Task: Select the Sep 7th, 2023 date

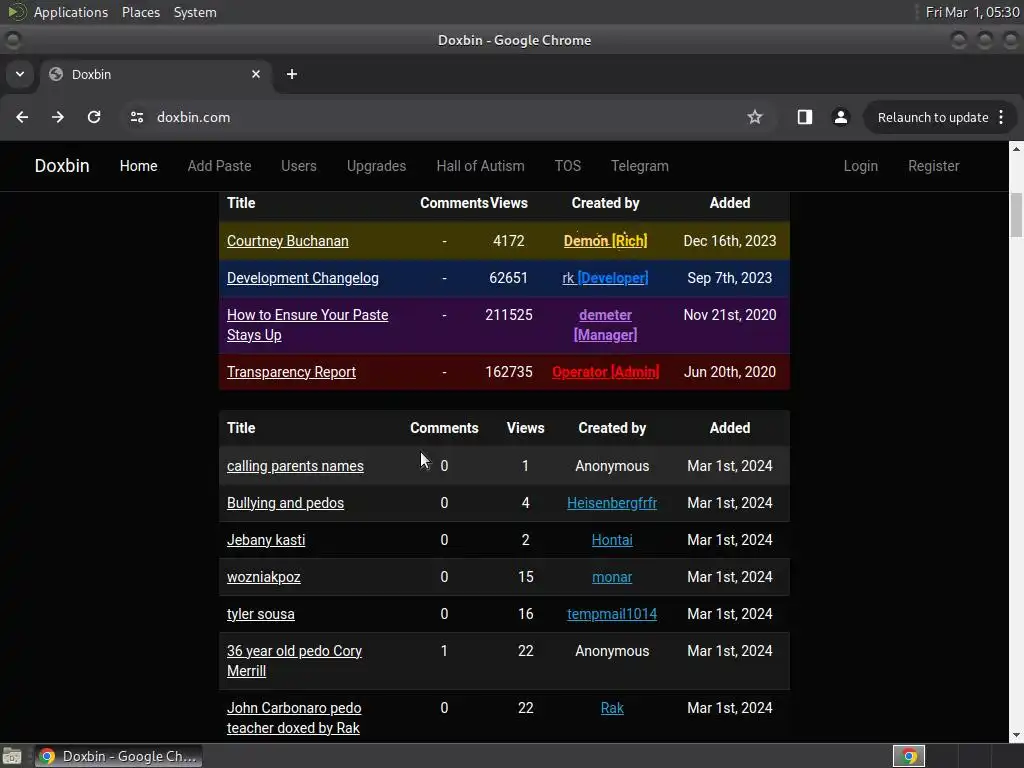Action: pyautogui.click(x=729, y=278)
